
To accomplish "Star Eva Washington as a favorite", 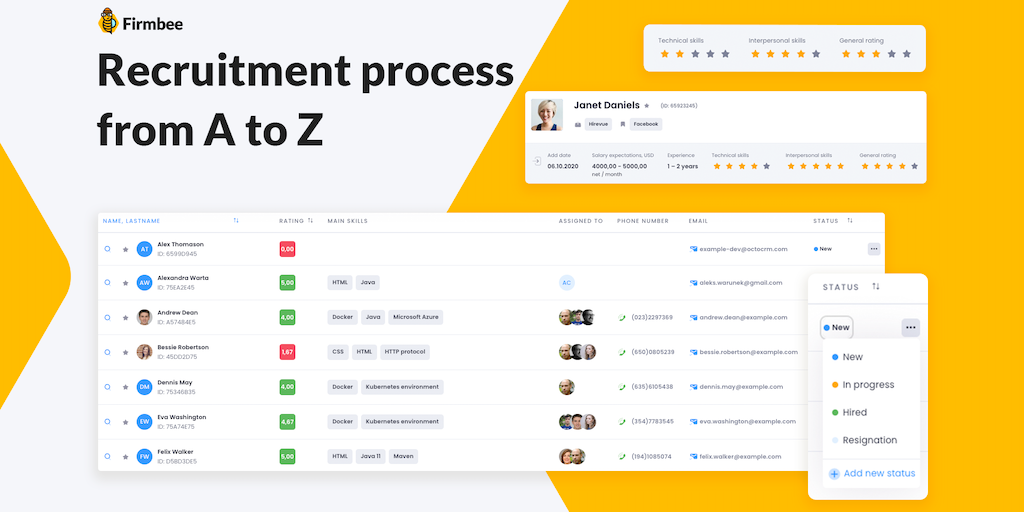I will 125,422.
